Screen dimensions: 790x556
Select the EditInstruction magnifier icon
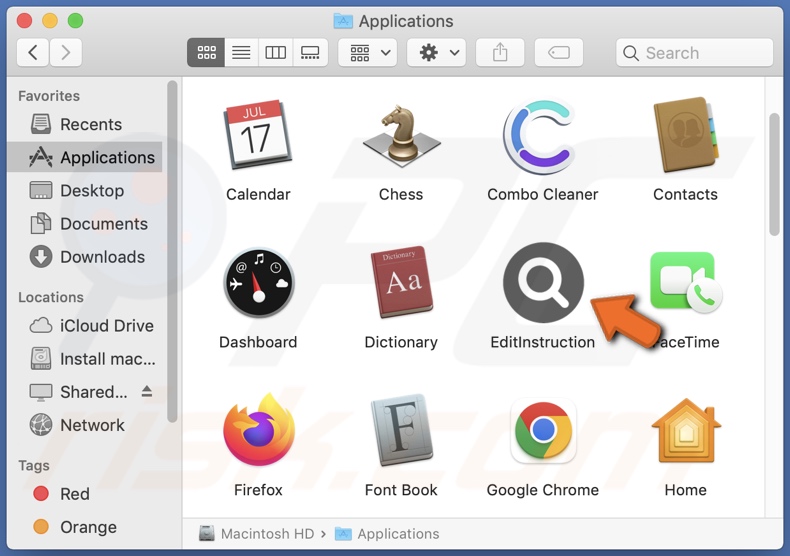(x=543, y=283)
